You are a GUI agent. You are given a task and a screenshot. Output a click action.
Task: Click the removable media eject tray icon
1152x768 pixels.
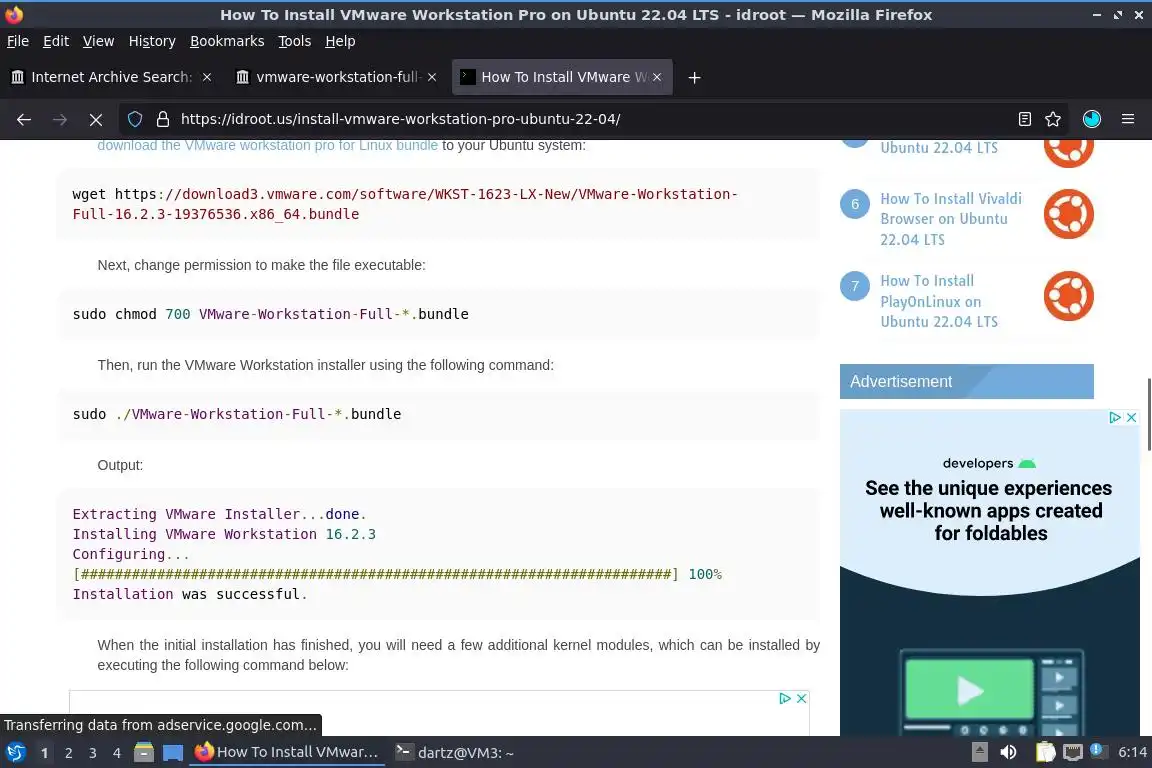pos(980,753)
